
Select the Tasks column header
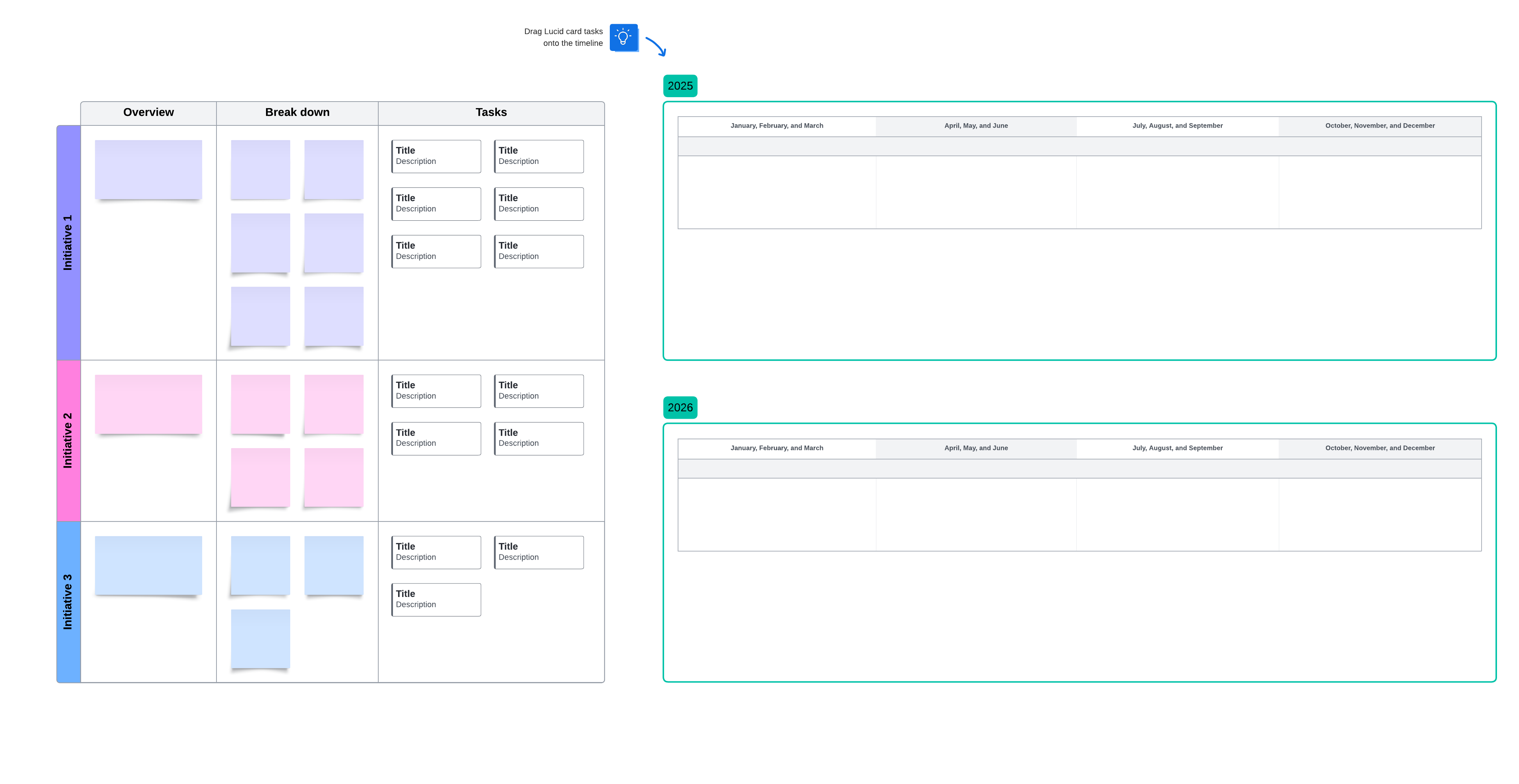[491, 112]
